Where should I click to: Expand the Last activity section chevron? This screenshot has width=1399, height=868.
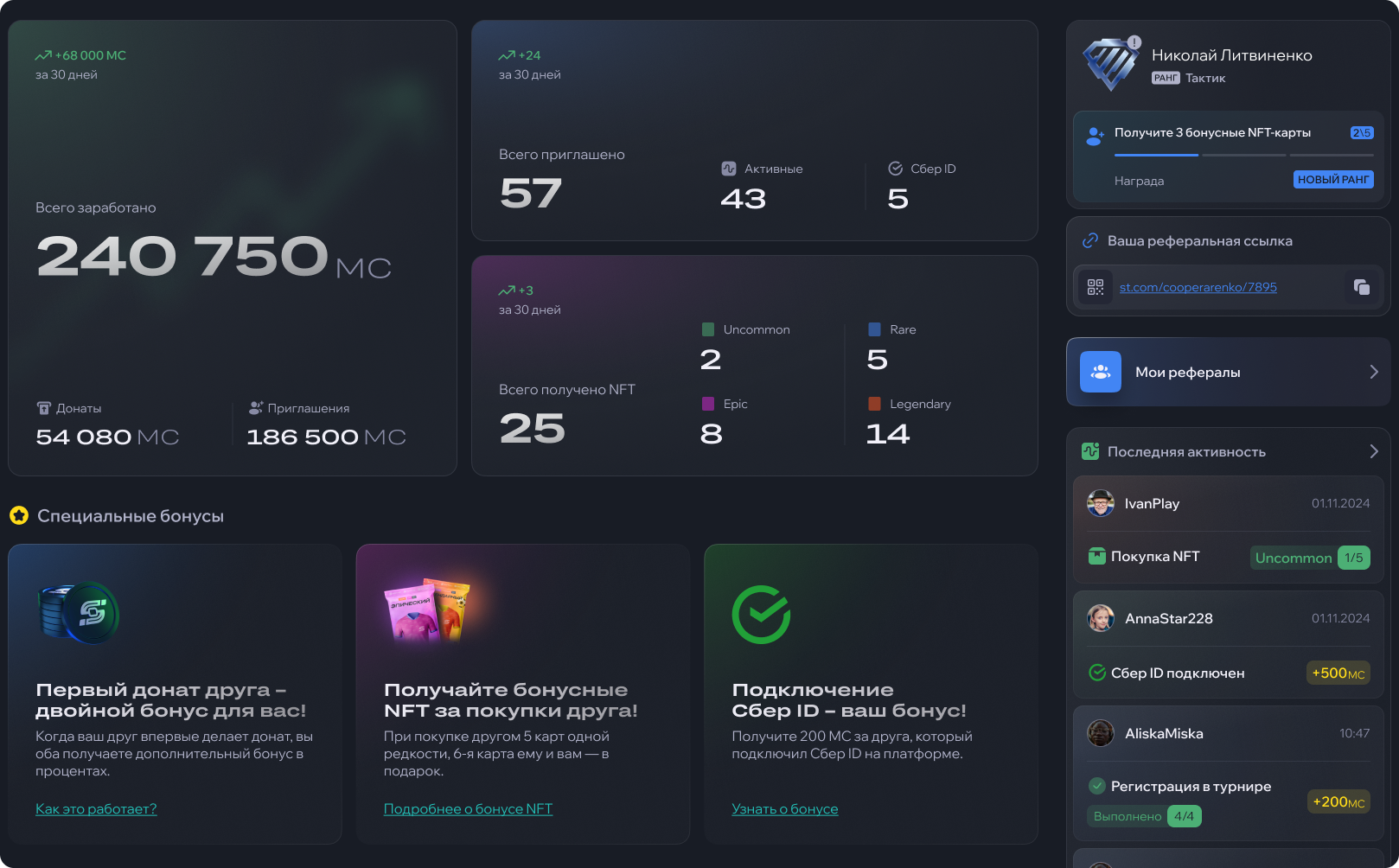[x=1373, y=451]
